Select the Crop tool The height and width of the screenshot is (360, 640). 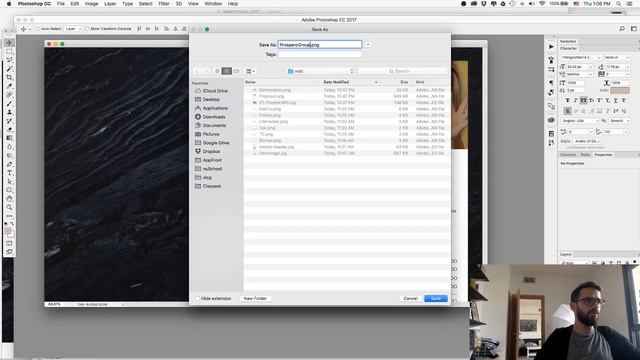(x=9, y=78)
